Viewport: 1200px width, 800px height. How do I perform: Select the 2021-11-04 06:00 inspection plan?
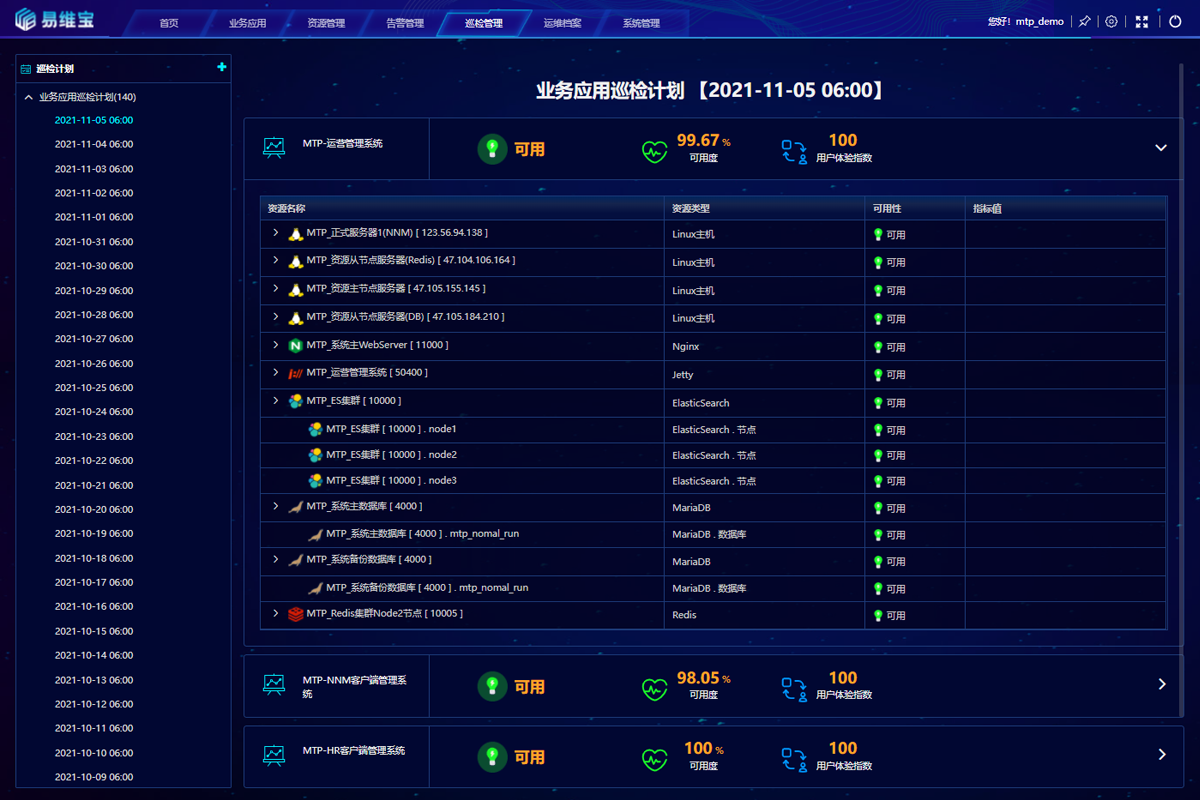[x=94, y=144]
